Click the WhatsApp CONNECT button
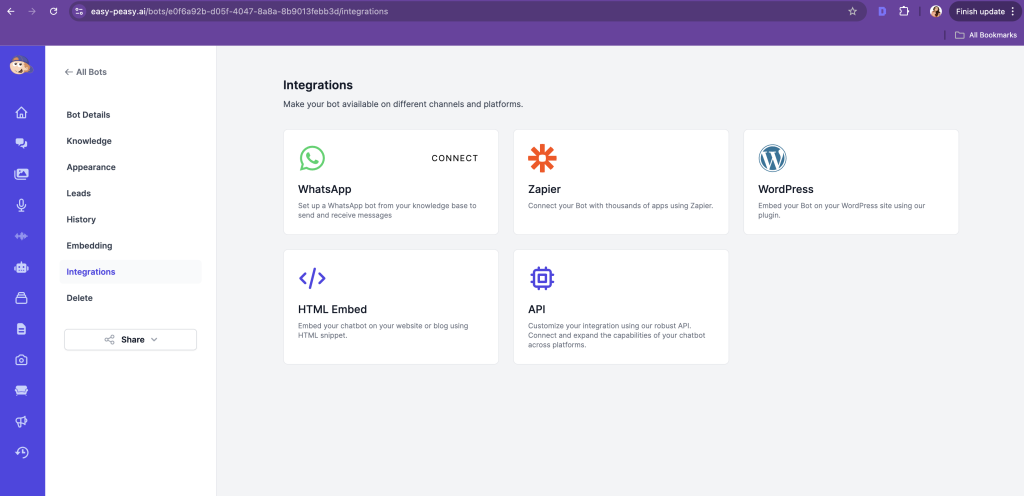The width and height of the screenshot is (1024, 496). (454, 158)
